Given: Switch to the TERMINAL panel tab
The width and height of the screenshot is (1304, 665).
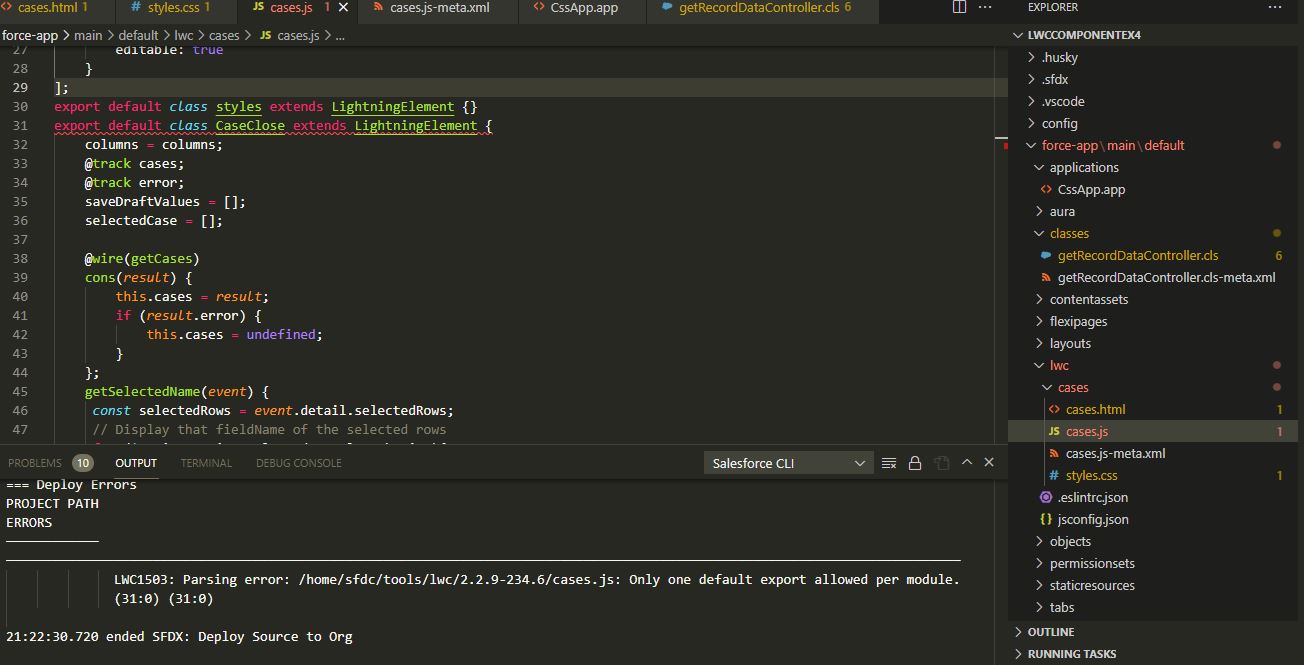Looking at the screenshot, I should click(206, 462).
